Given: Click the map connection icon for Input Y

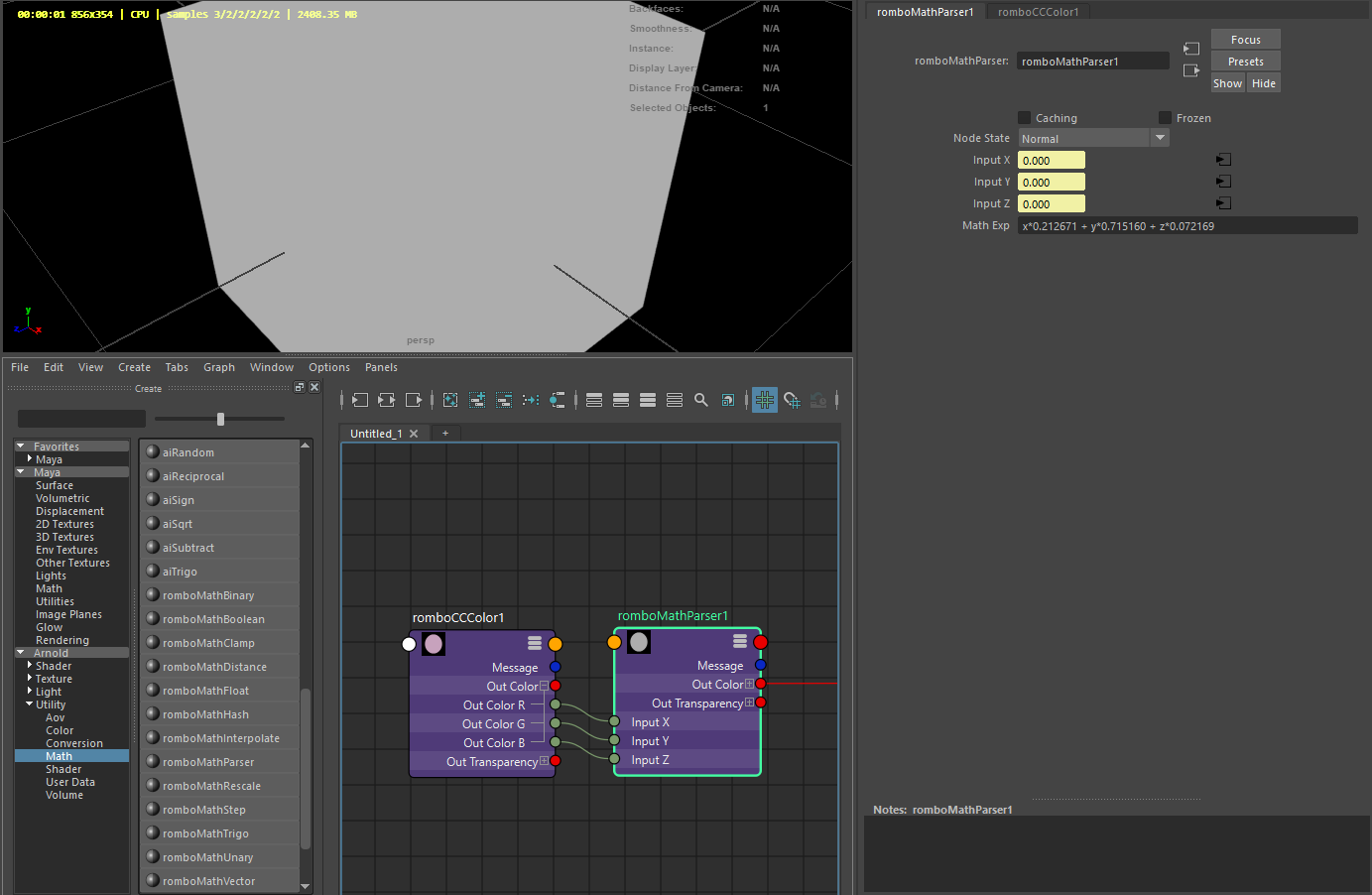Looking at the screenshot, I should (x=1224, y=182).
